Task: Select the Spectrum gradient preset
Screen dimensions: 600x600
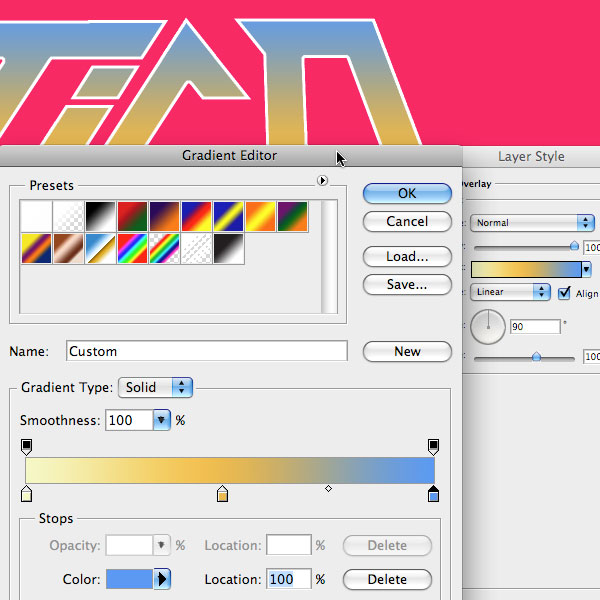Action: 132,249
